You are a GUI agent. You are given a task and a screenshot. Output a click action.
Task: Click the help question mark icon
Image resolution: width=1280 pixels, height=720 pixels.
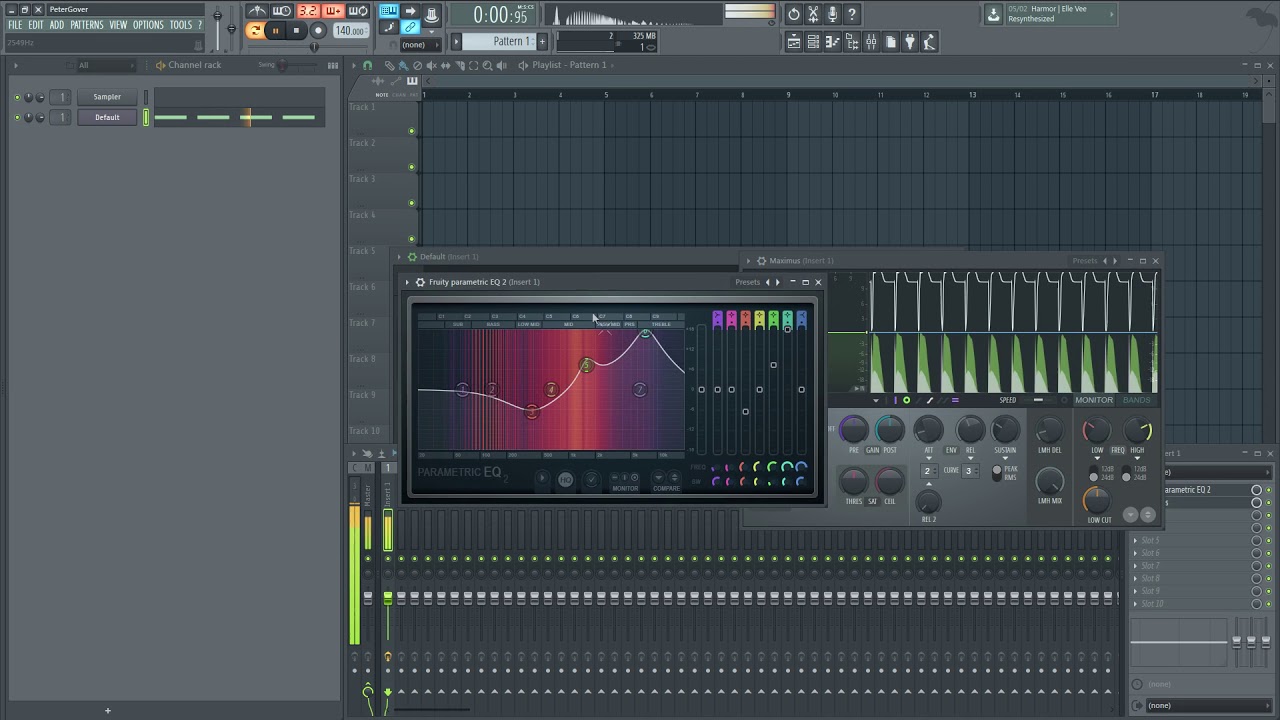click(852, 14)
